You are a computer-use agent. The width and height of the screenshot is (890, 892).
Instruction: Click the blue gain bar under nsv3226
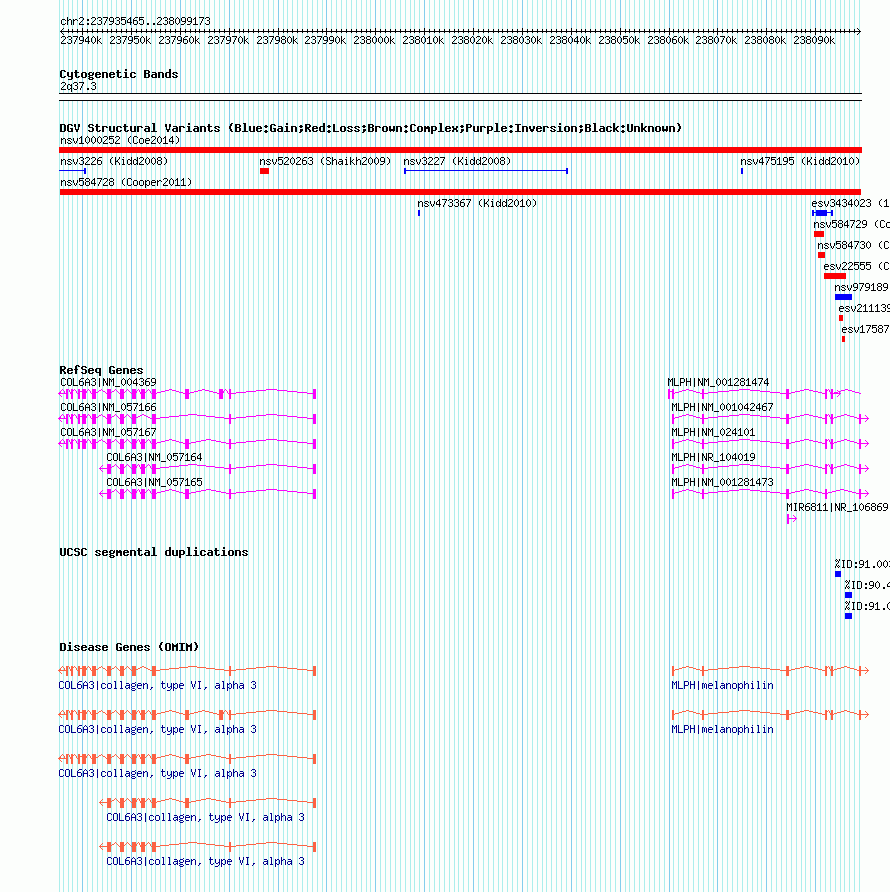tap(72, 171)
